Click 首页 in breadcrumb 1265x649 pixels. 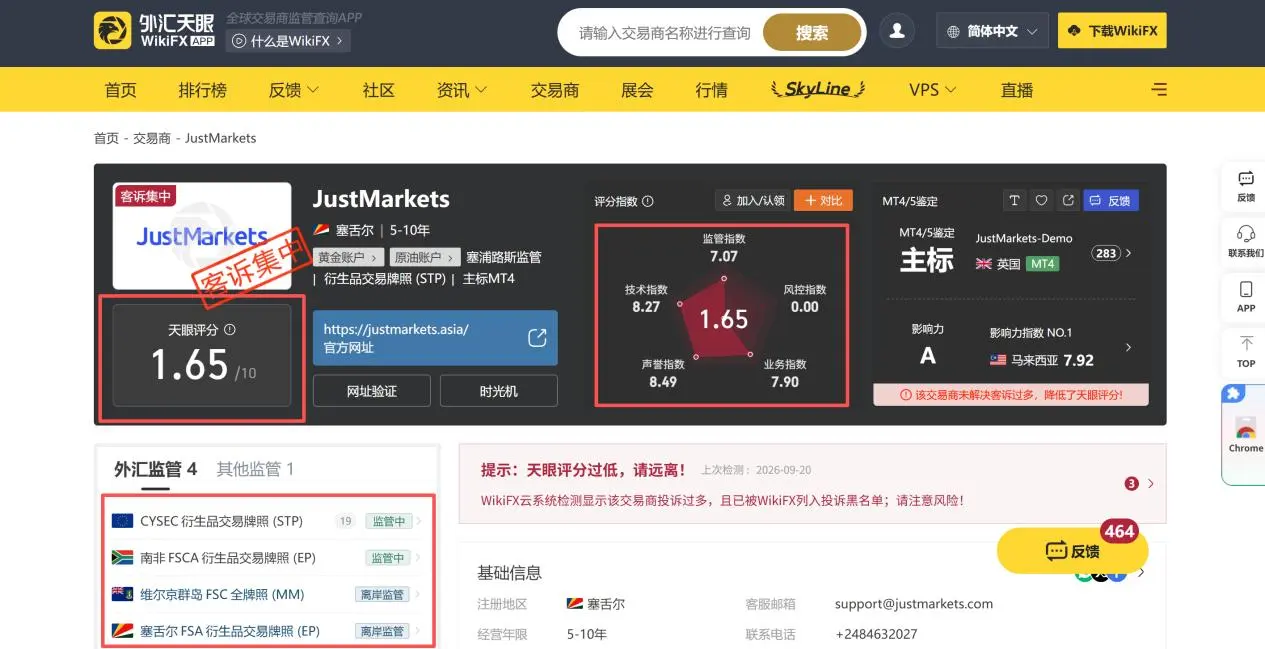pos(106,138)
